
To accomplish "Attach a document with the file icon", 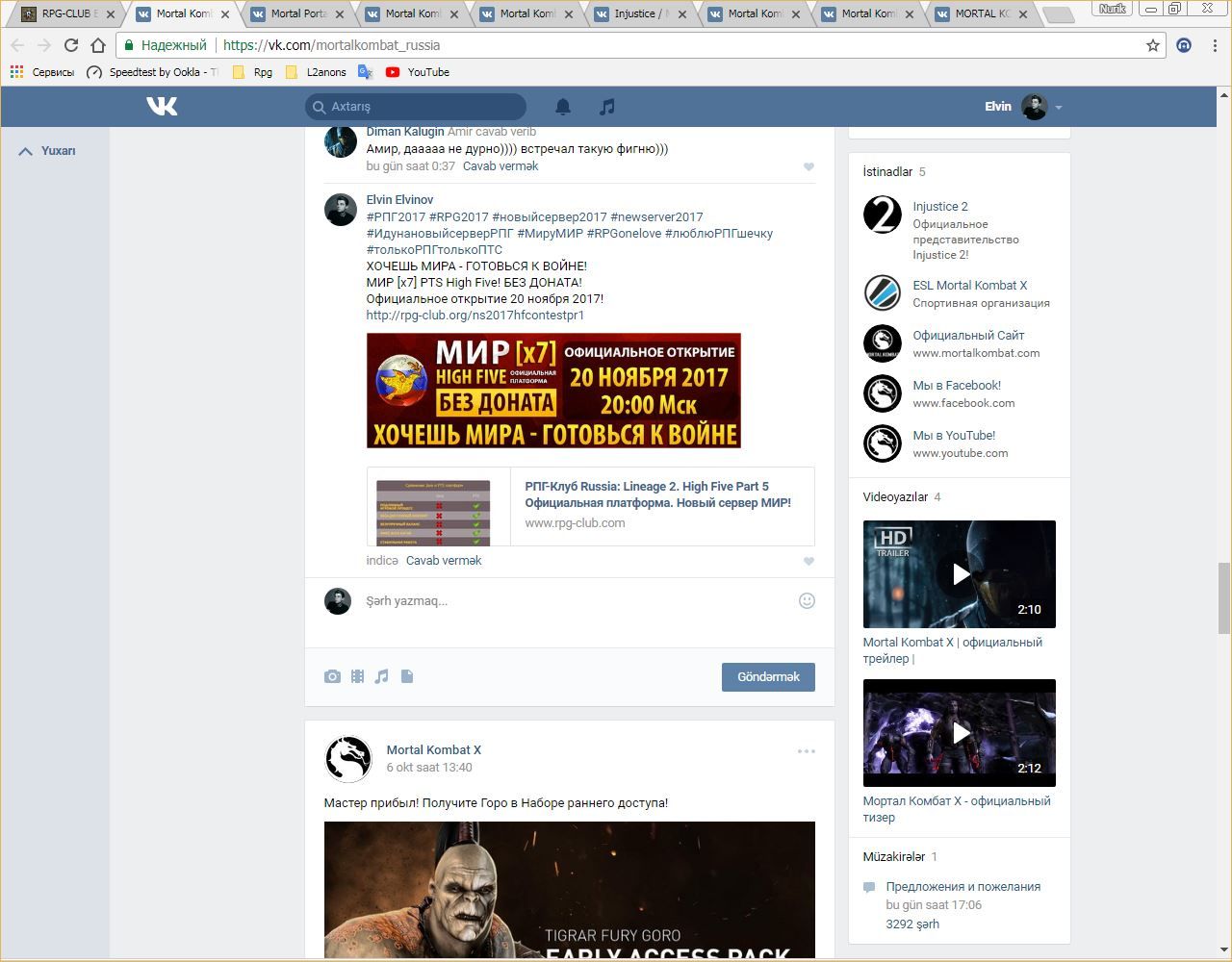I will point(407,676).
